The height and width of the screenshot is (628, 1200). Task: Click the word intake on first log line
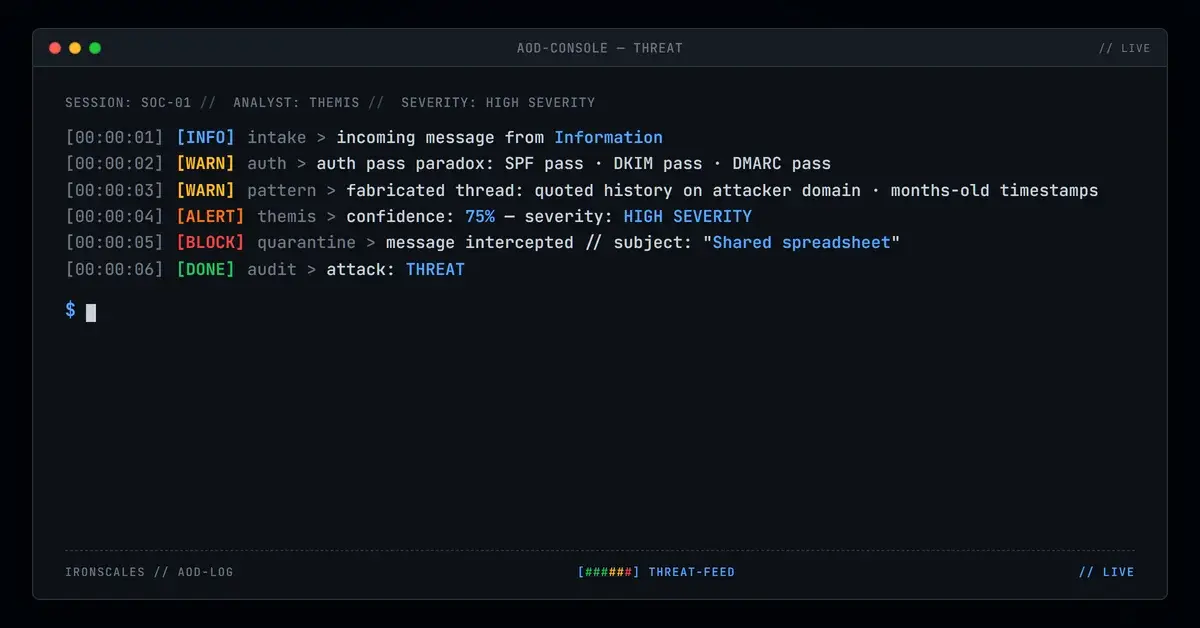(x=277, y=137)
